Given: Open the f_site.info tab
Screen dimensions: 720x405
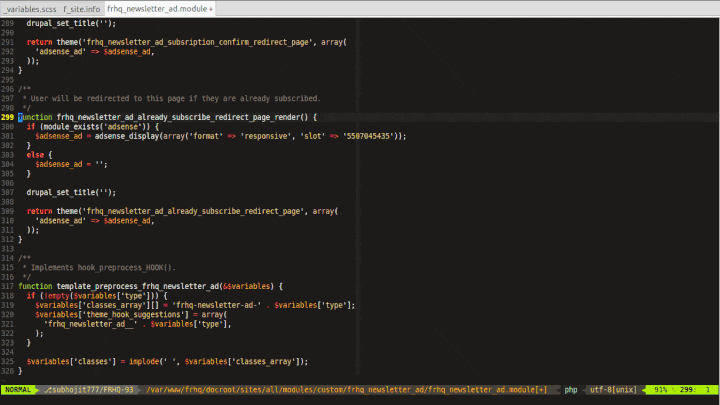Looking at the screenshot, I should (x=82, y=7).
